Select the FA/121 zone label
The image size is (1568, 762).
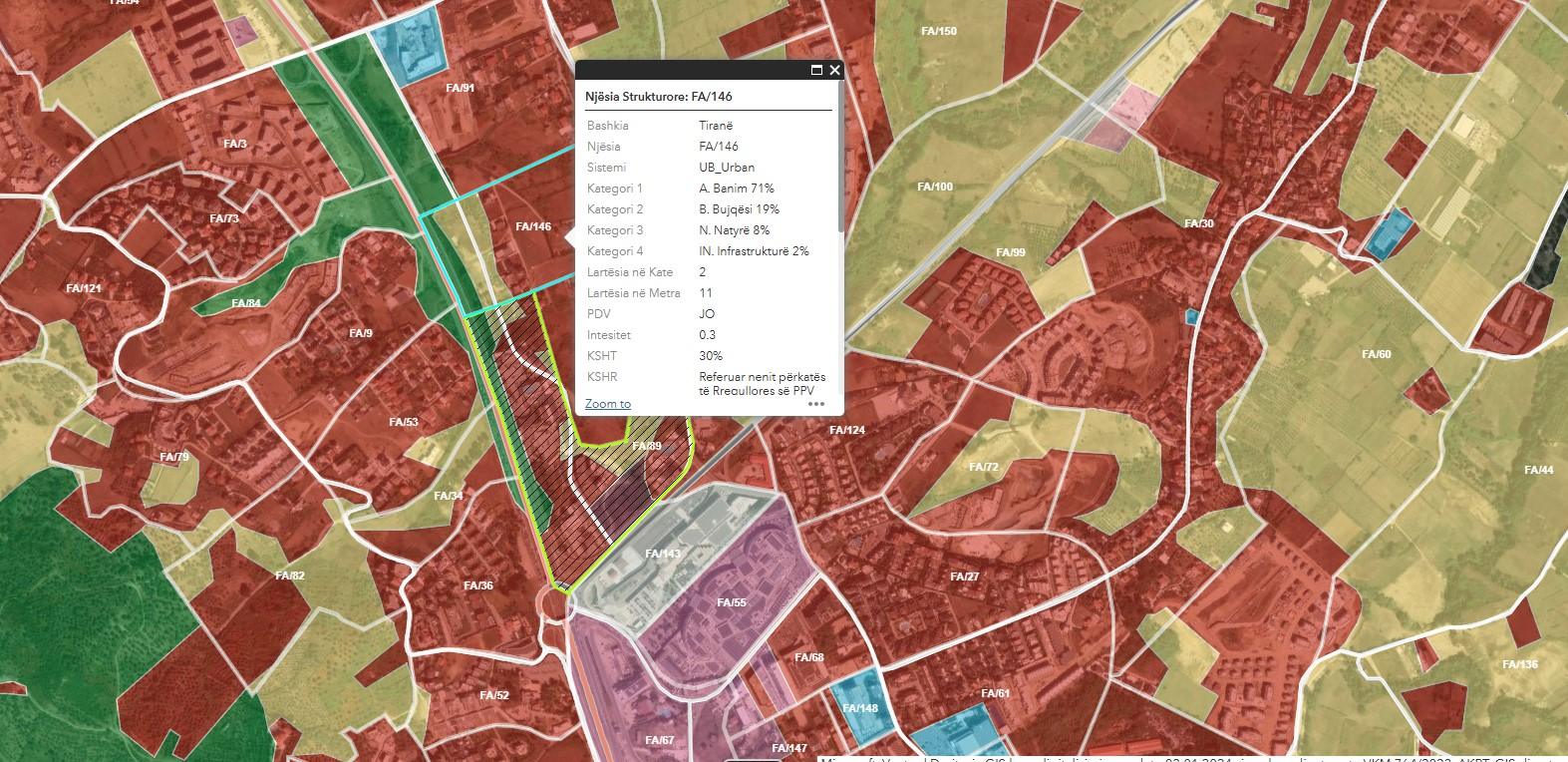tap(84, 288)
